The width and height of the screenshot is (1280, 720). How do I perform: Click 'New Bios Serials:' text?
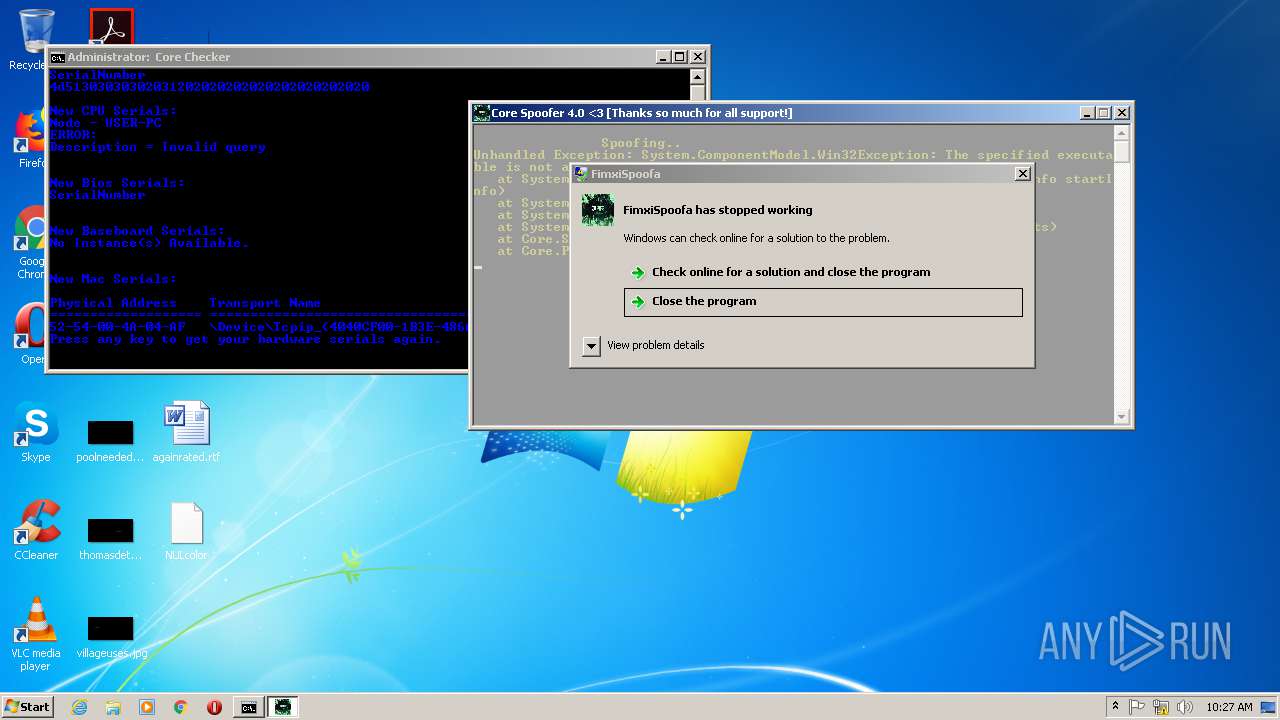coord(117,183)
